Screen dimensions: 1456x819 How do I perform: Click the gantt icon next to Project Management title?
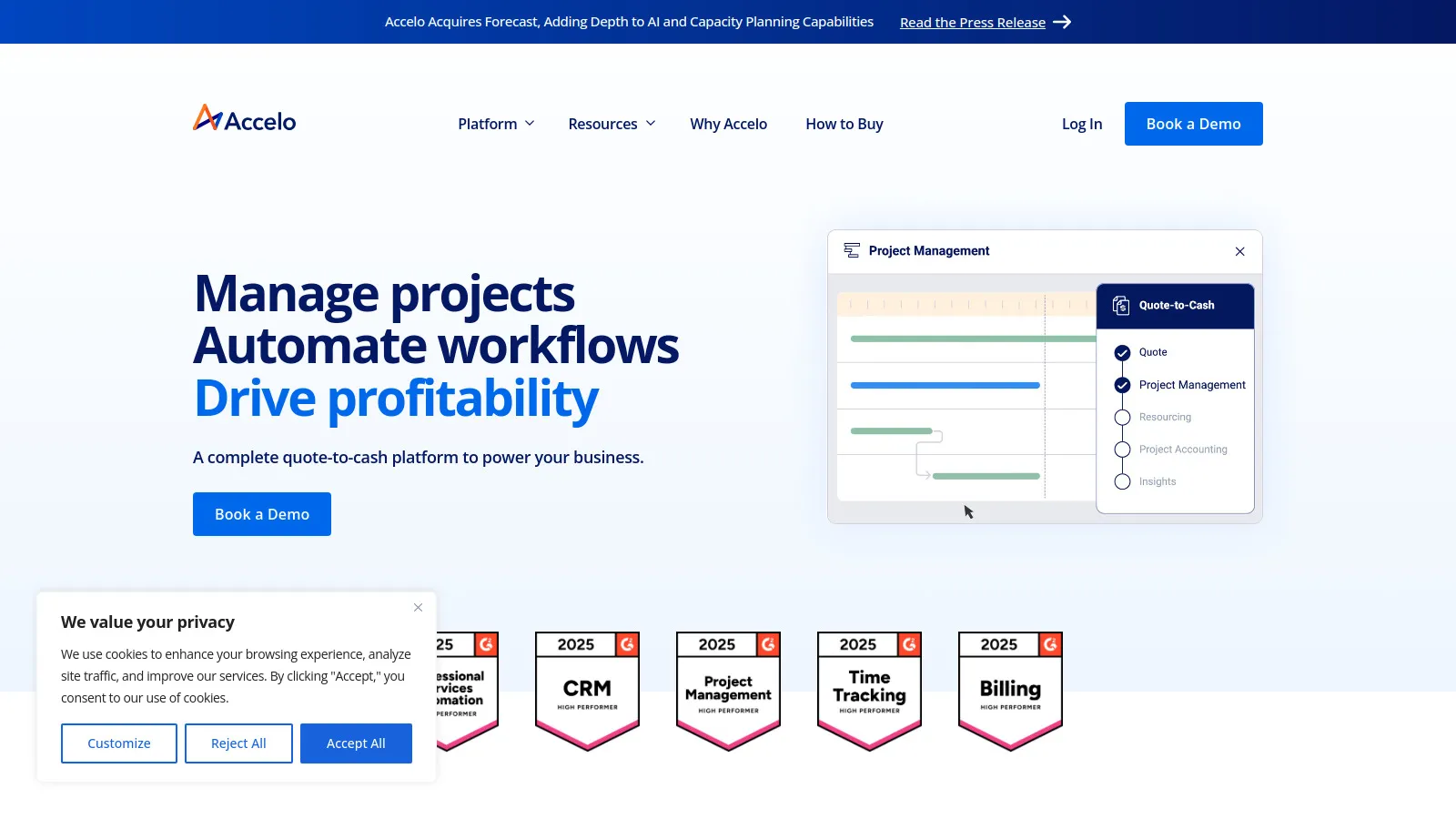pos(853,250)
